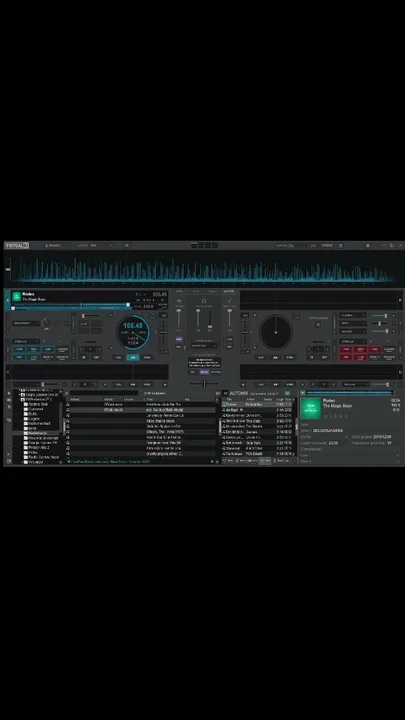405x720 pixels.
Task: Open the layout dropdown in top bar
Action: tap(95, 246)
